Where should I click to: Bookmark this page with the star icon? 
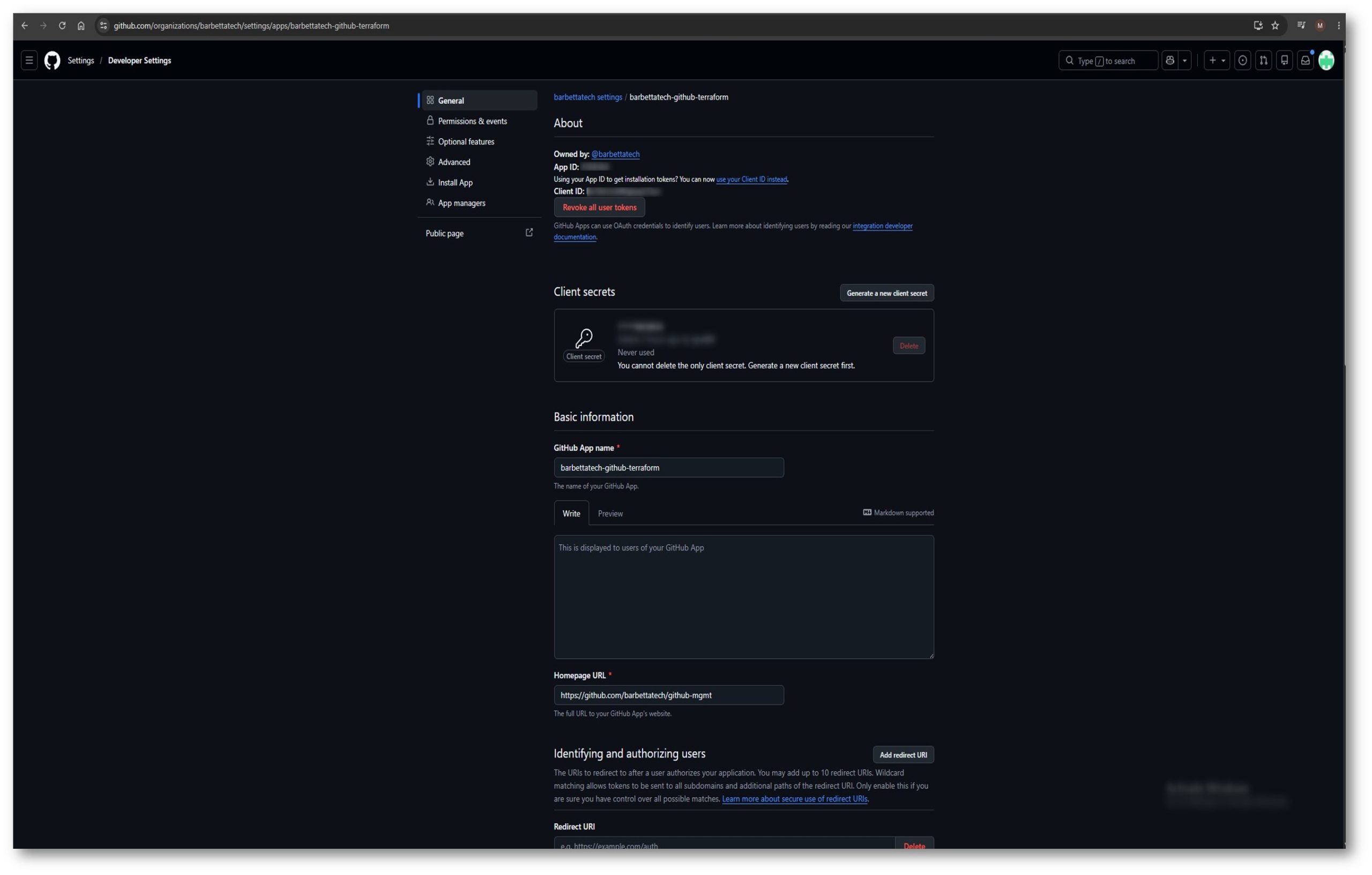pyautogui.click(x=1275, y=26)
